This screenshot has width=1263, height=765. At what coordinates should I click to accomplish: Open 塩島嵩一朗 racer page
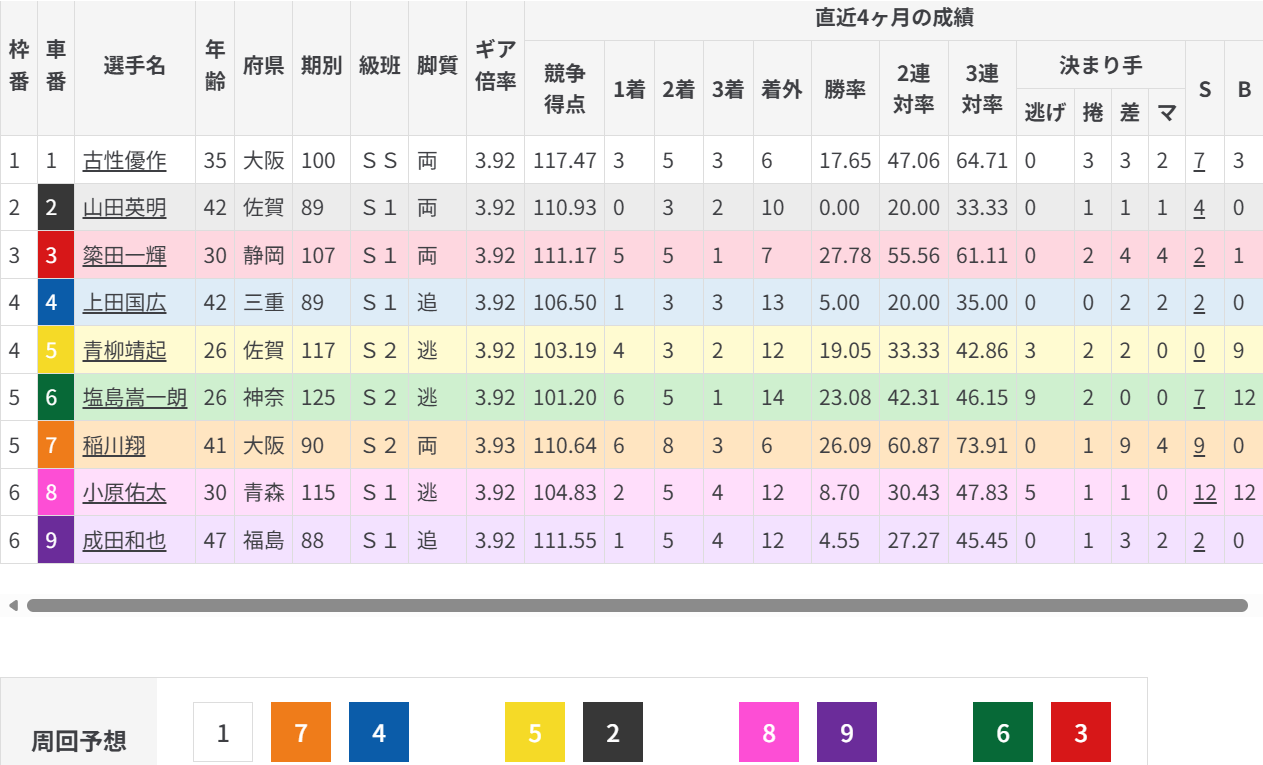click(x=134, y=398)
